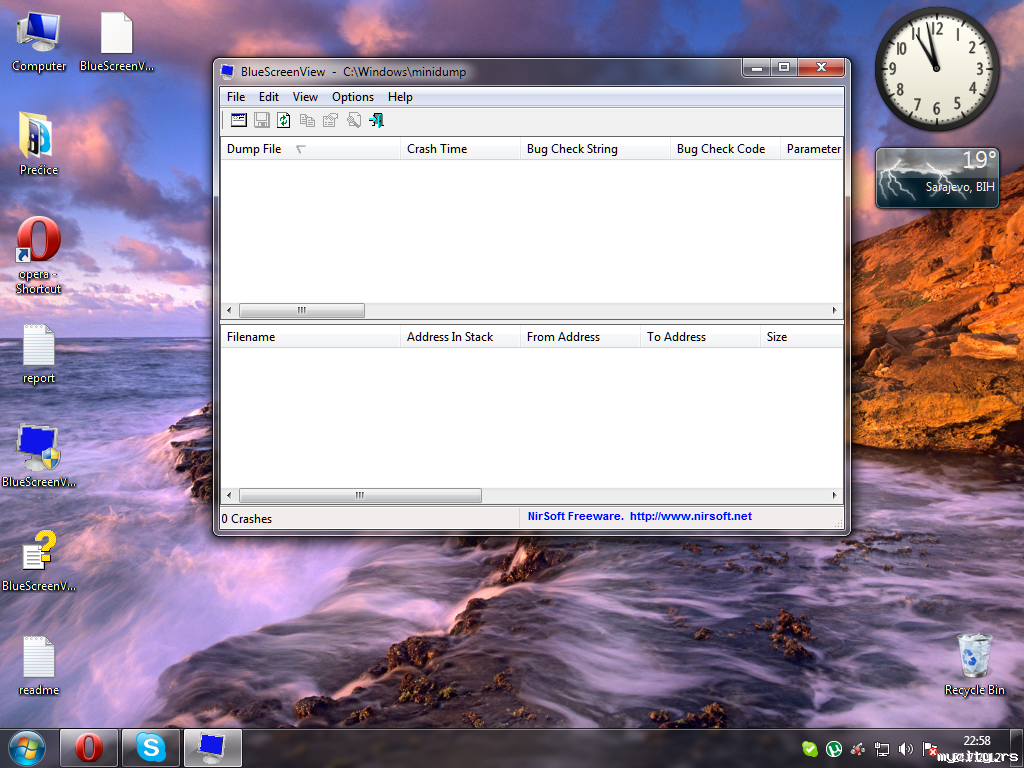Open the Options menu
The image size is (1024, 768).
(x=353, y=97)
